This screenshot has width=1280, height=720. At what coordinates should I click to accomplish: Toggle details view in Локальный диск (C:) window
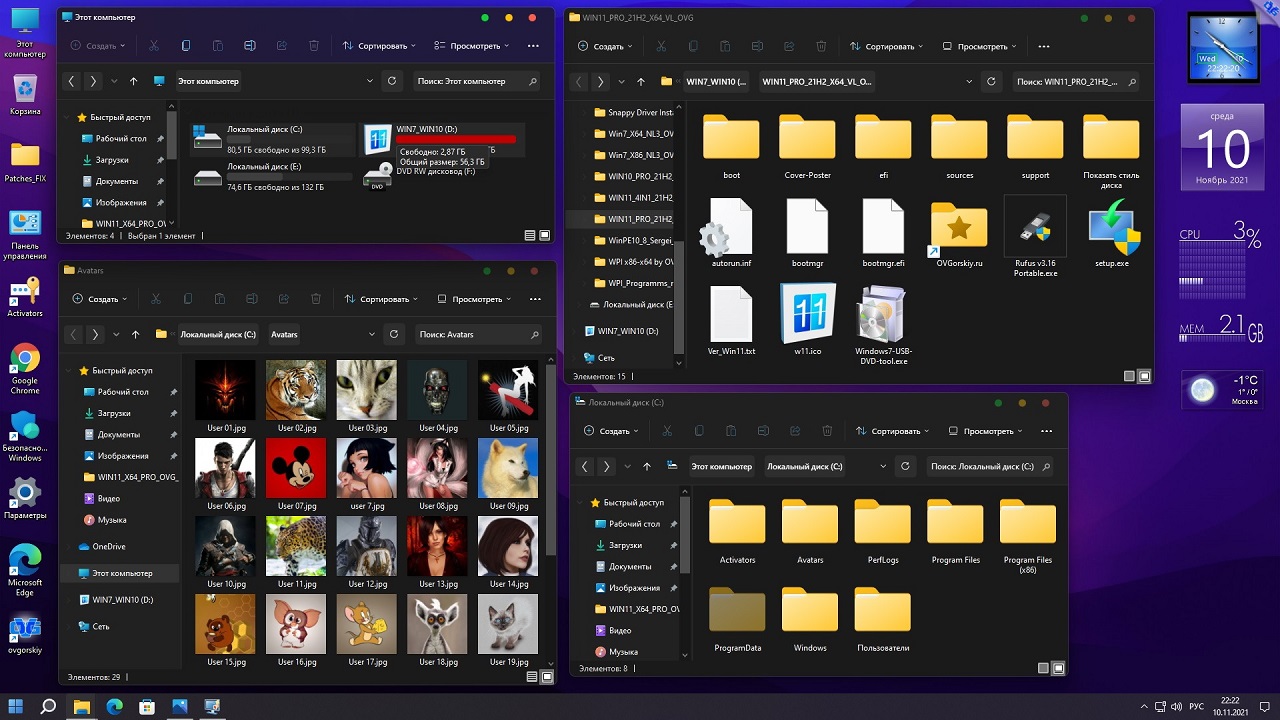click(x=1043, y=668)
